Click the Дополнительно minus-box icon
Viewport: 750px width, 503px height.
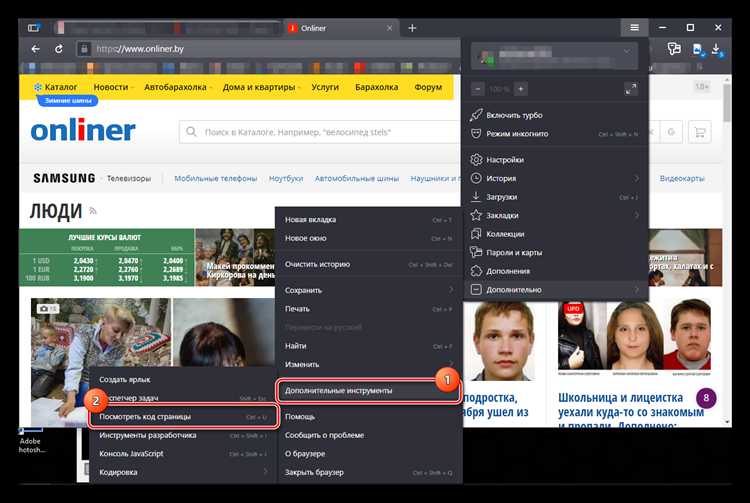[476, 290]
